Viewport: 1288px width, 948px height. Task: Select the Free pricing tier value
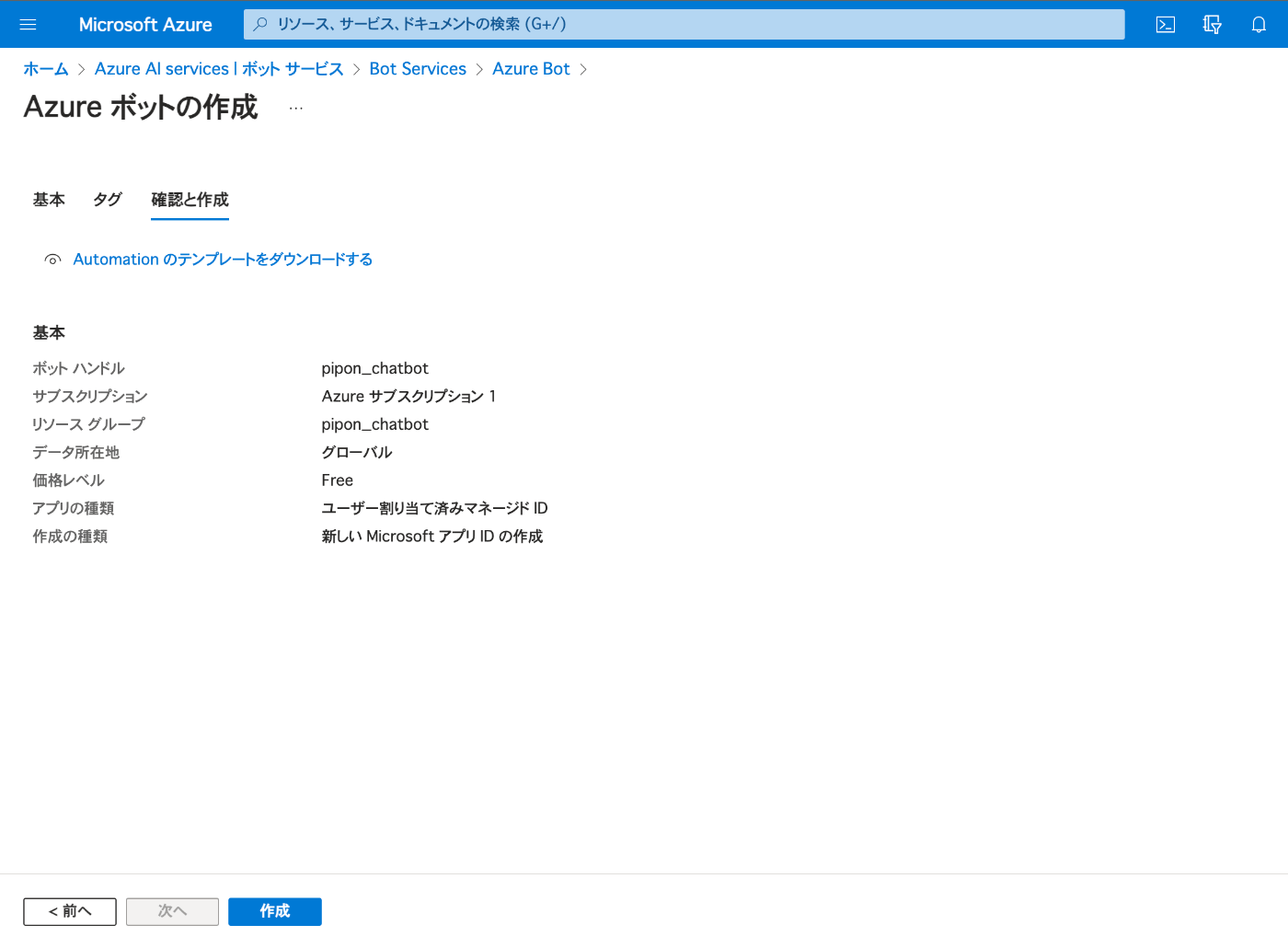[338, 480]
